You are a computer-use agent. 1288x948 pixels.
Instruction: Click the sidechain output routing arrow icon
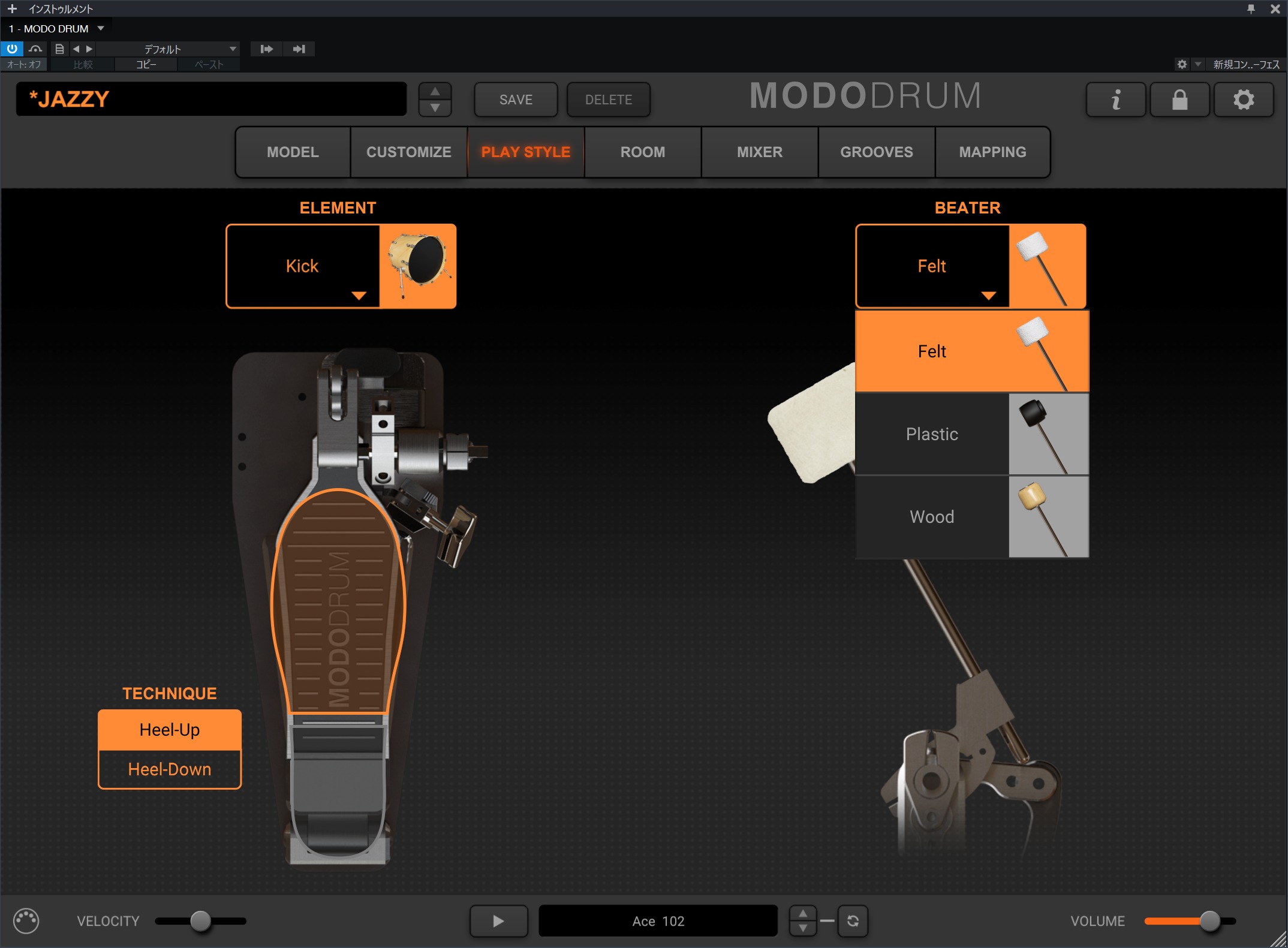pyautogui.click(x=267, y=49)
